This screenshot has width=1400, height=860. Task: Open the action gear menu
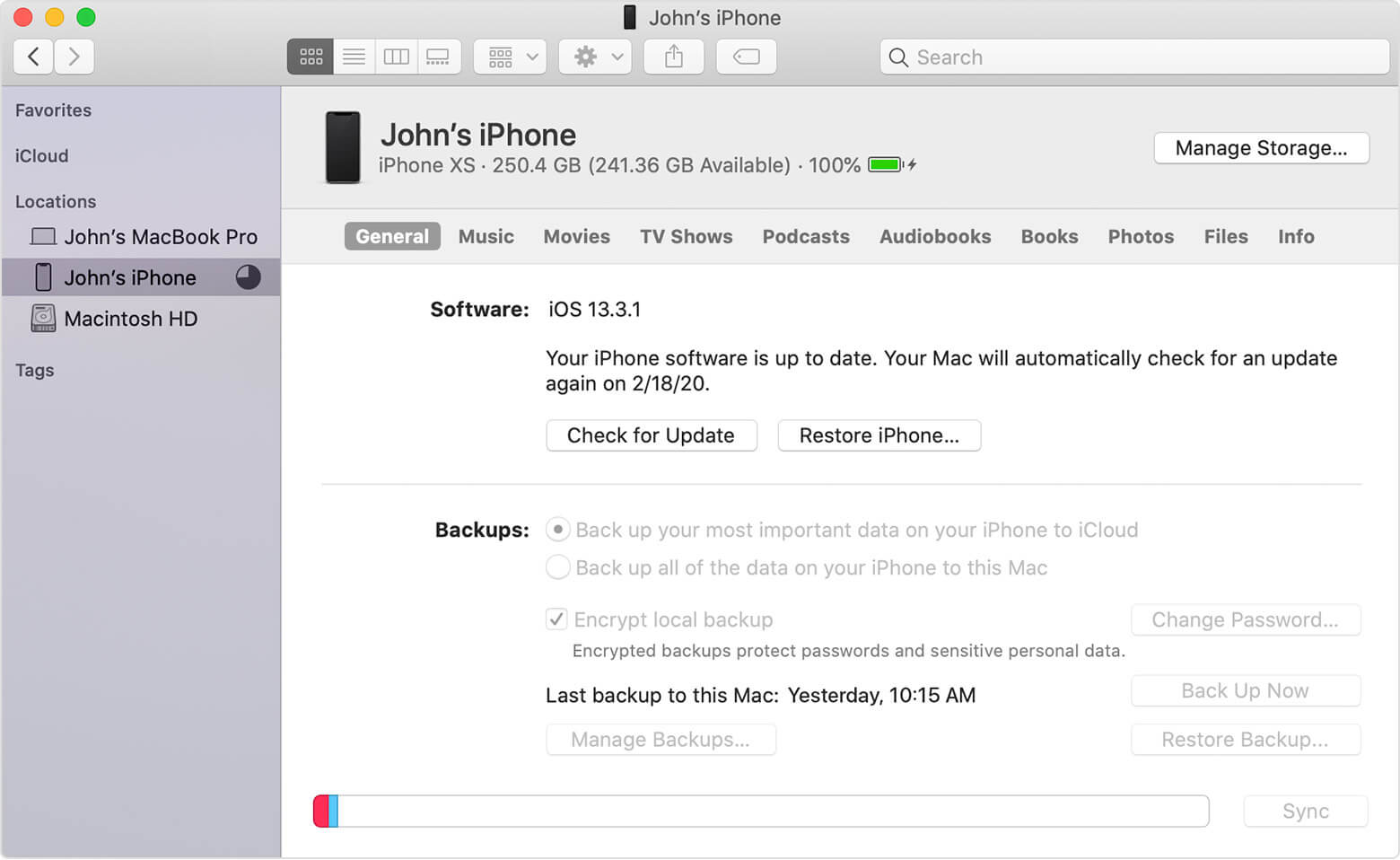coord(594,56)
